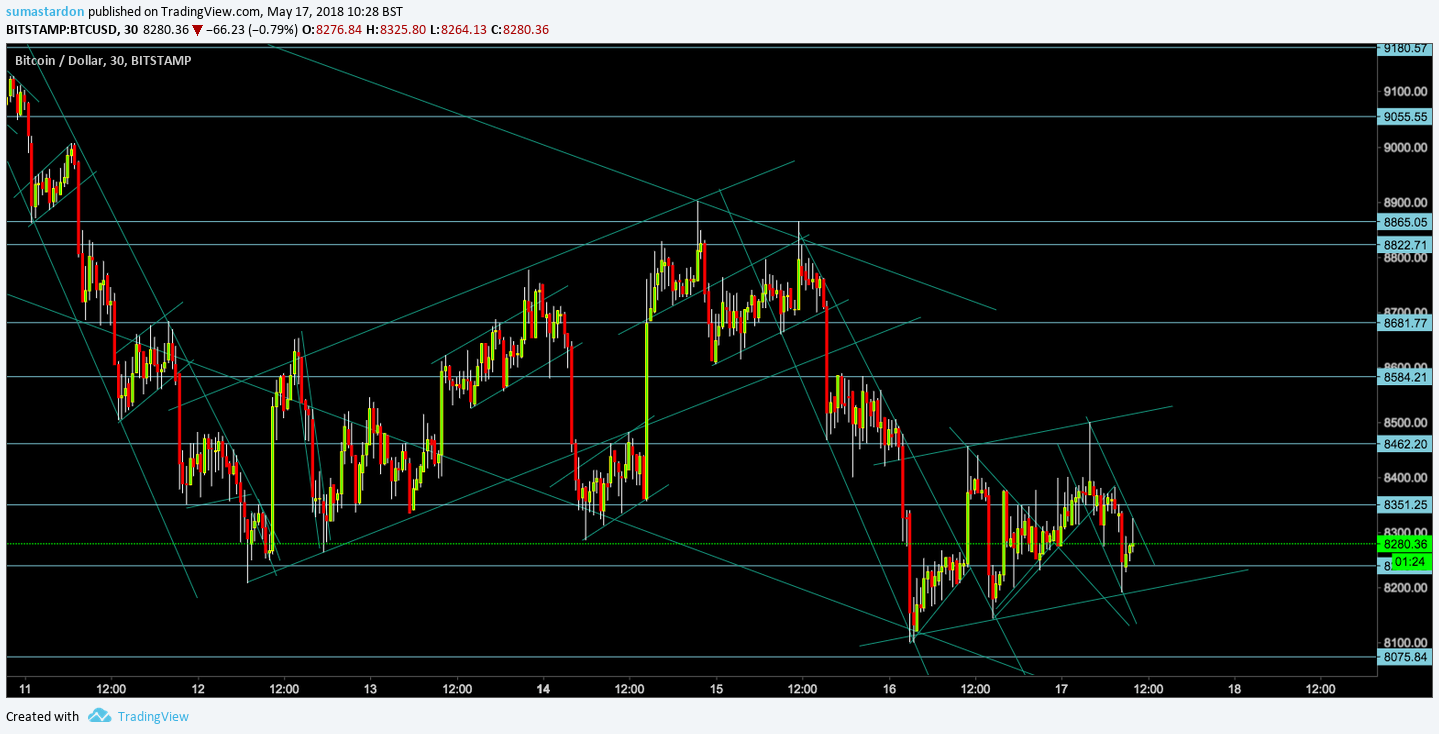Select the 8822.71 price level label

[x=1405, y=244]
